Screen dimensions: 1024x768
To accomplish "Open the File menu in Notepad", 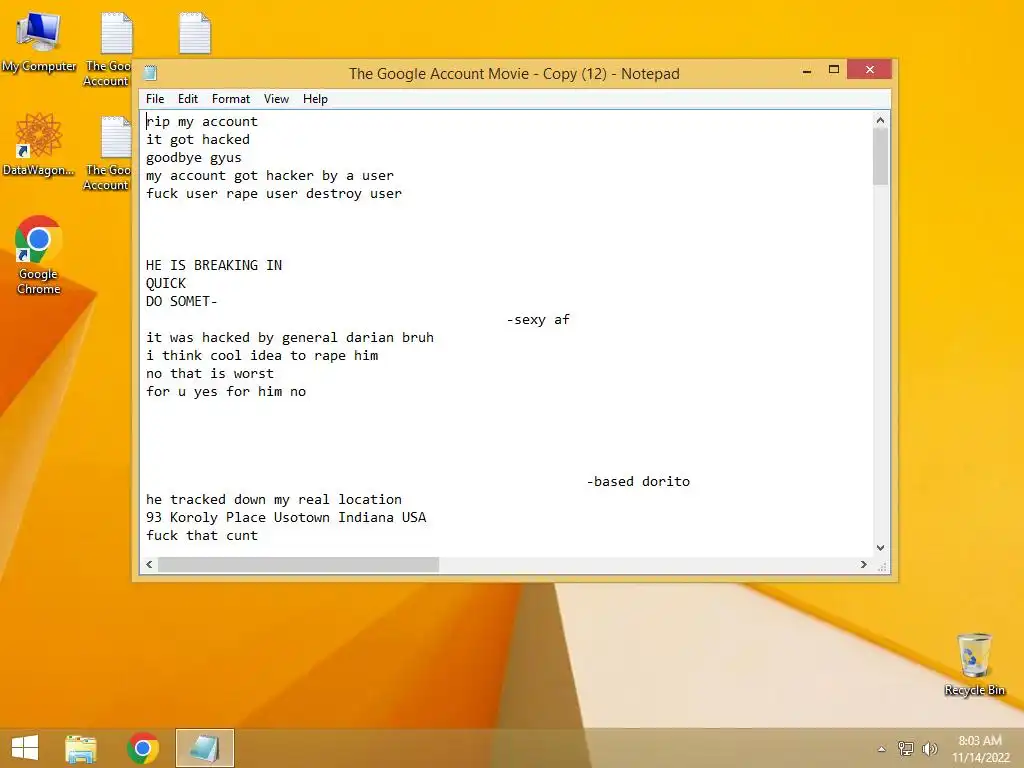I will pyautogui.click(x=155, y=99).
